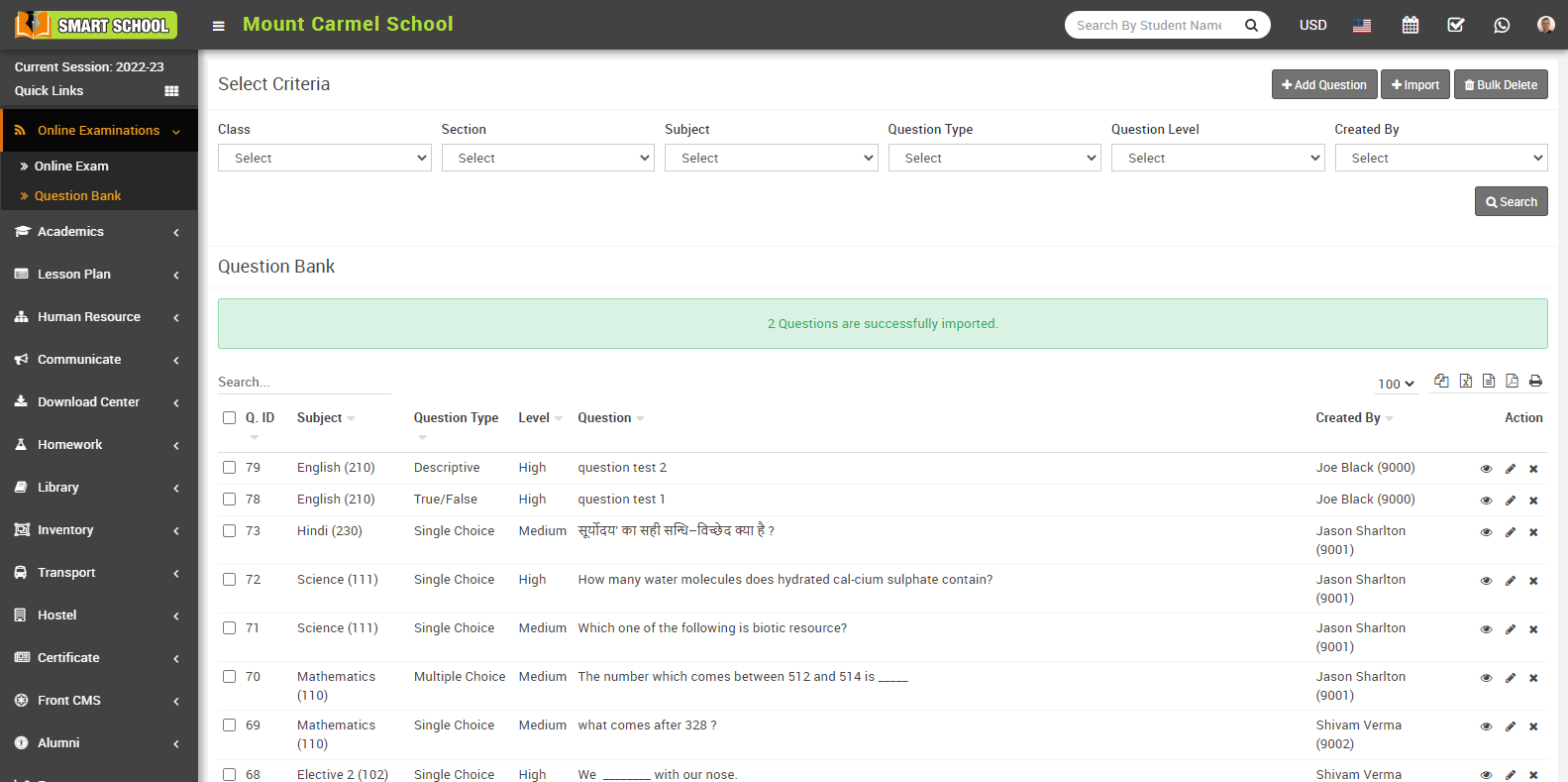1568x782 pixels.
Task: Export the question list to PDF
Action: 1512,382
